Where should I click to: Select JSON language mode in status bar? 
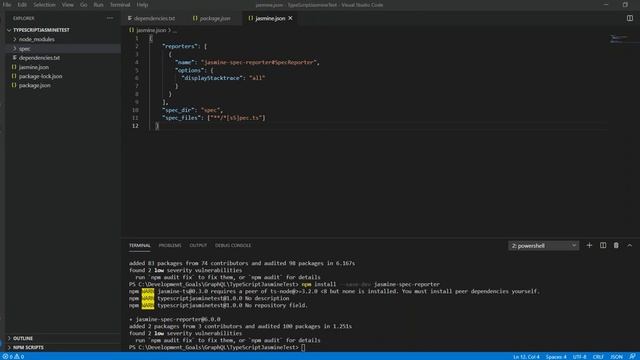click(616, 357)
